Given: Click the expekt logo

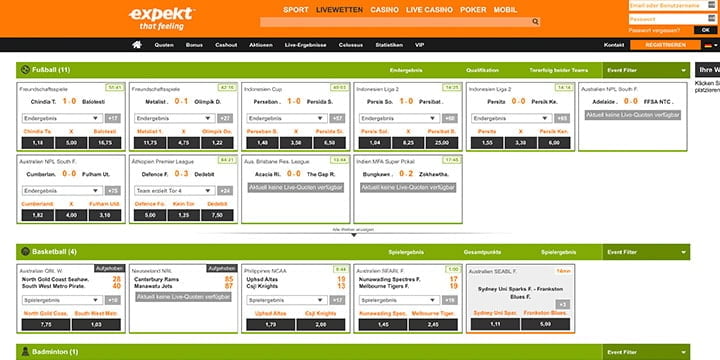Looking at the screenshot, I should (x=162, y=19).
